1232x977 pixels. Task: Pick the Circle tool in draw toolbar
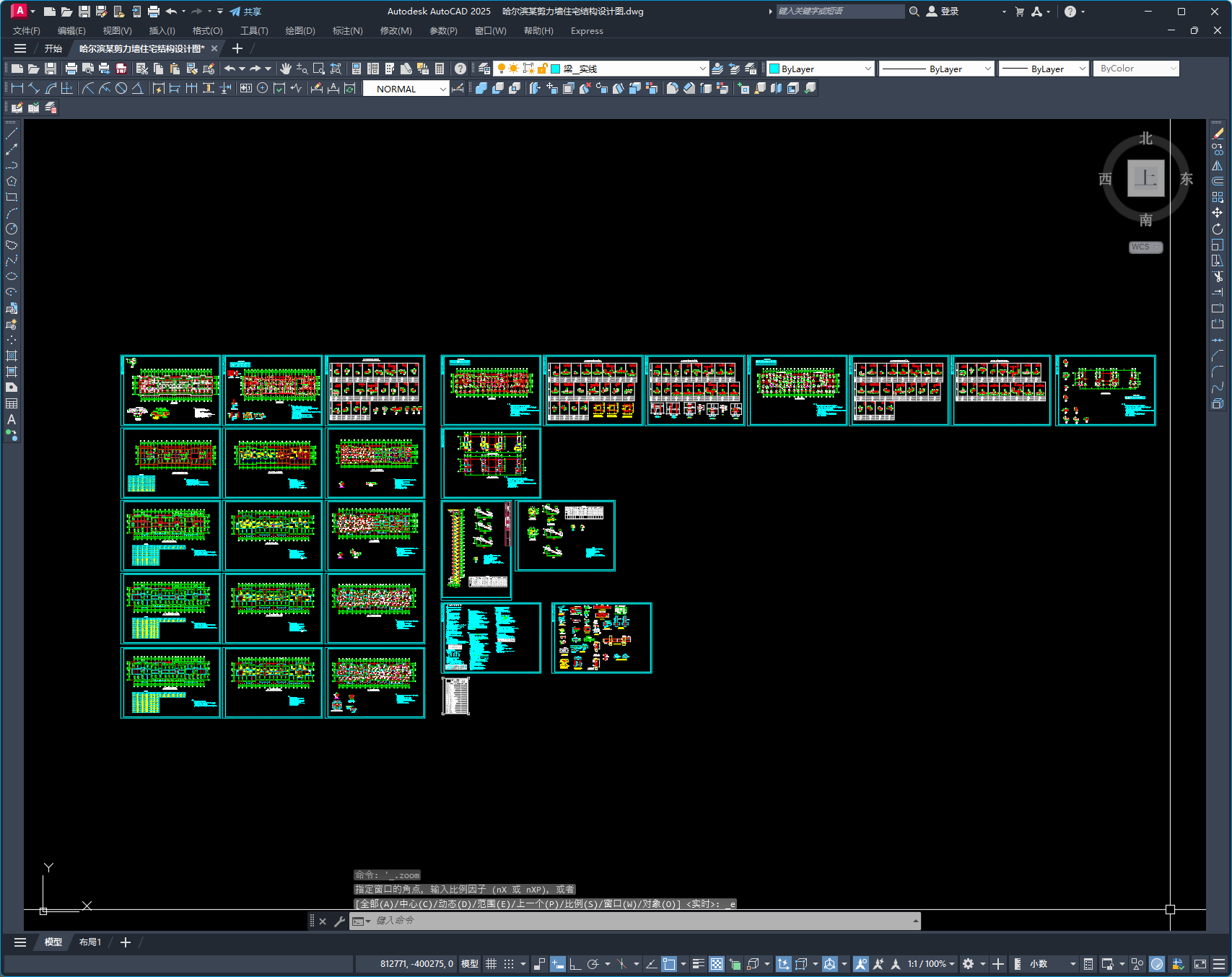coord(12,229)
